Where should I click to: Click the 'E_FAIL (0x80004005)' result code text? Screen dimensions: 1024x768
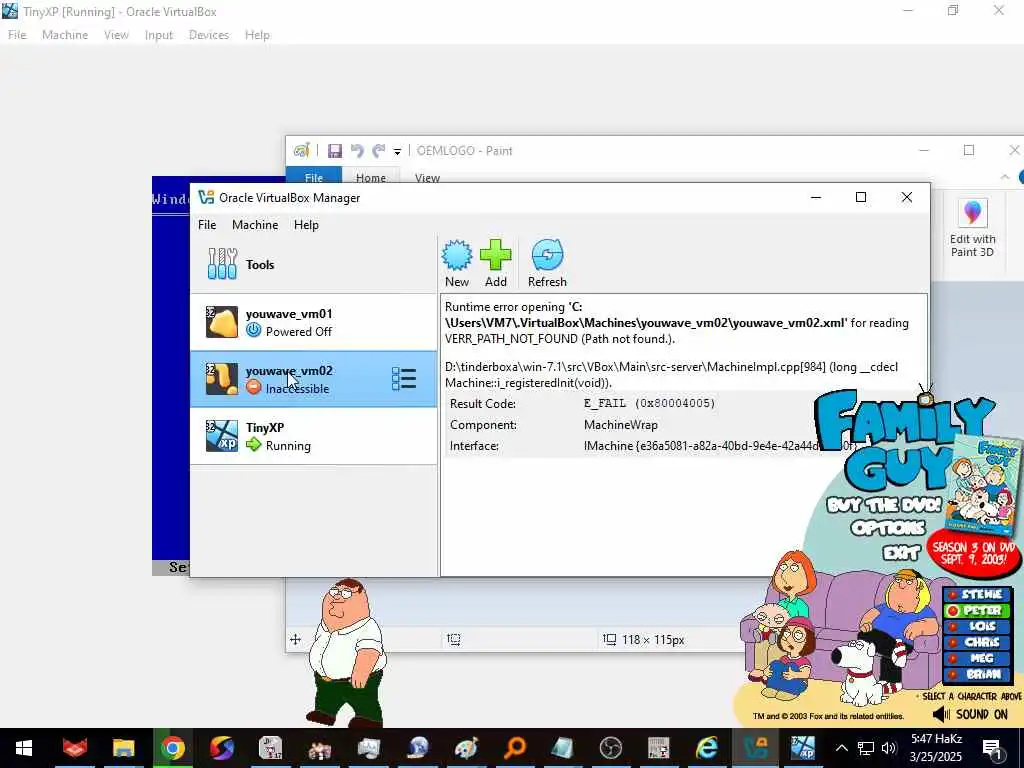coord(649,404)
